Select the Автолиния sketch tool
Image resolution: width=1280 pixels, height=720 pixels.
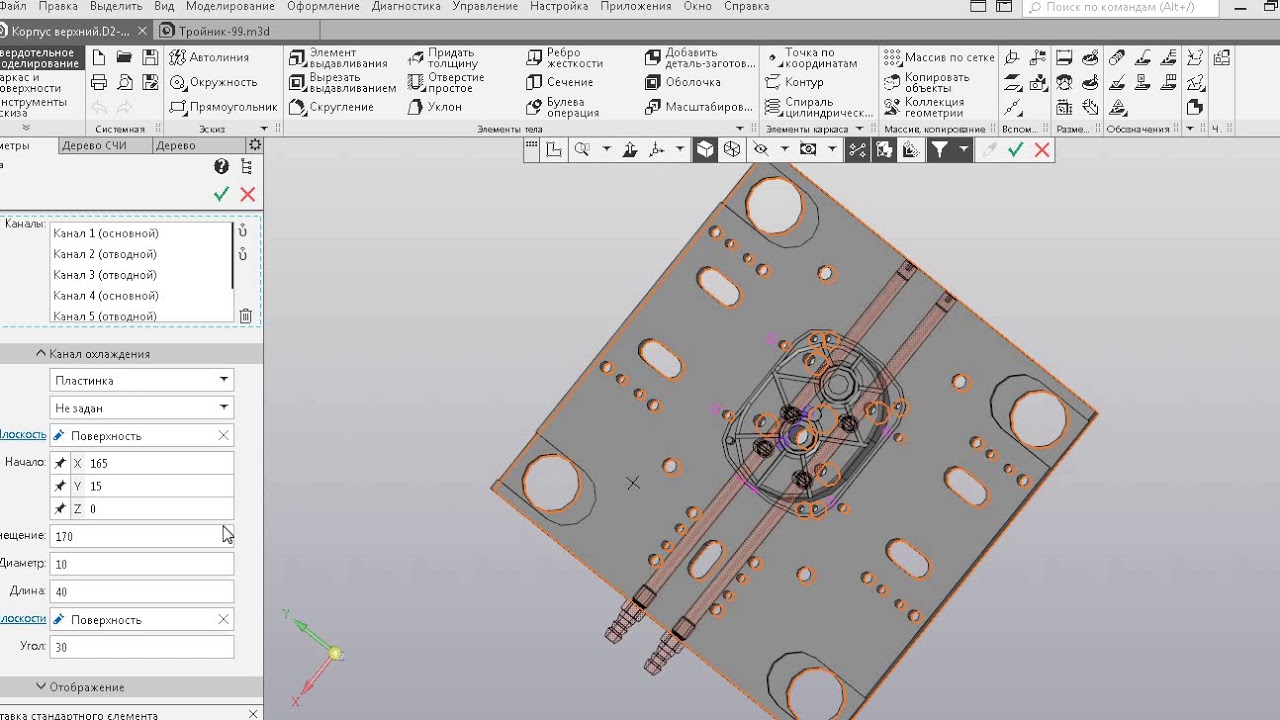(x=210, y=57)
